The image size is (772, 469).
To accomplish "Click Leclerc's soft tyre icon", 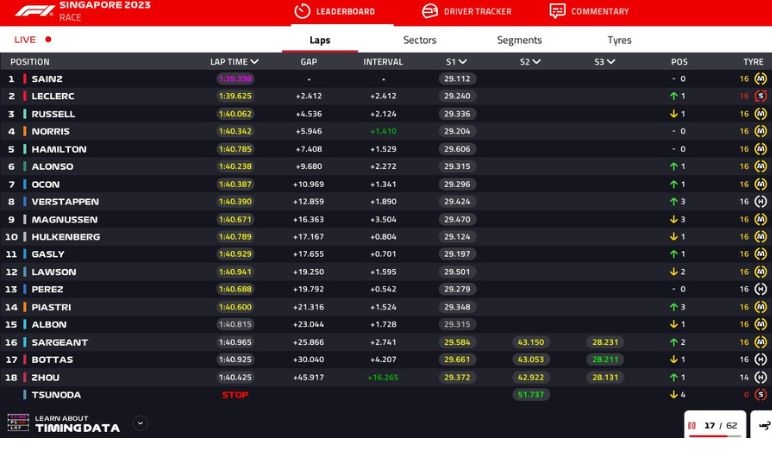I will click(760, 96).
